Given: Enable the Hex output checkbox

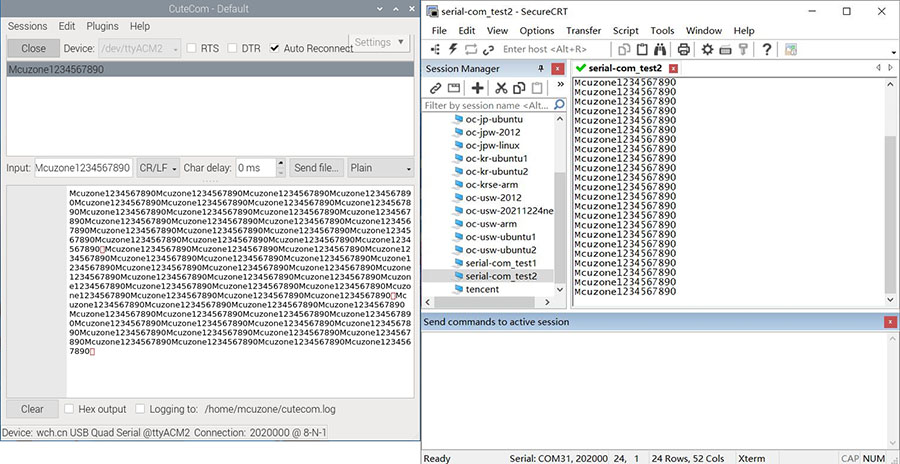Looking at the screenshot, I should tap(69, 409).
